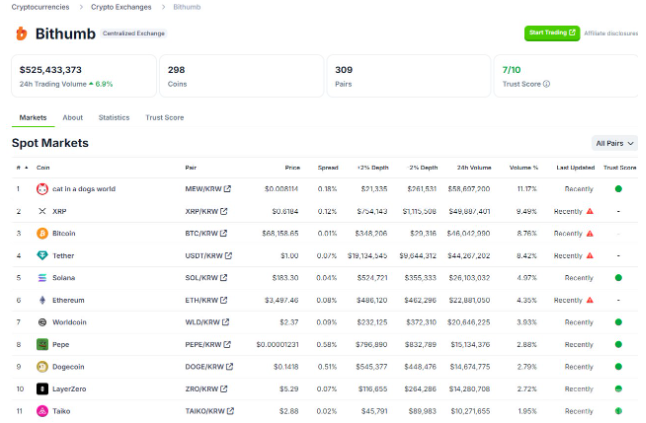Open the ETH/KRW pair link

click(x=206, y=300)
